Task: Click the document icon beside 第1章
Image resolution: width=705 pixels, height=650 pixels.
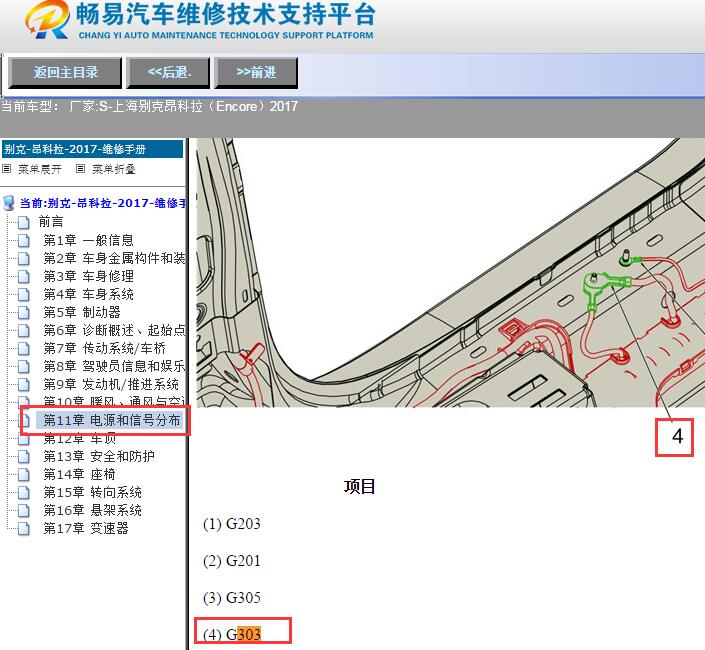Action: 24,240
